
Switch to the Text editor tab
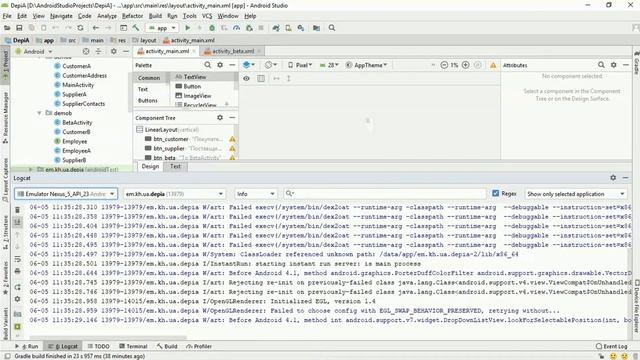point(175,166)
